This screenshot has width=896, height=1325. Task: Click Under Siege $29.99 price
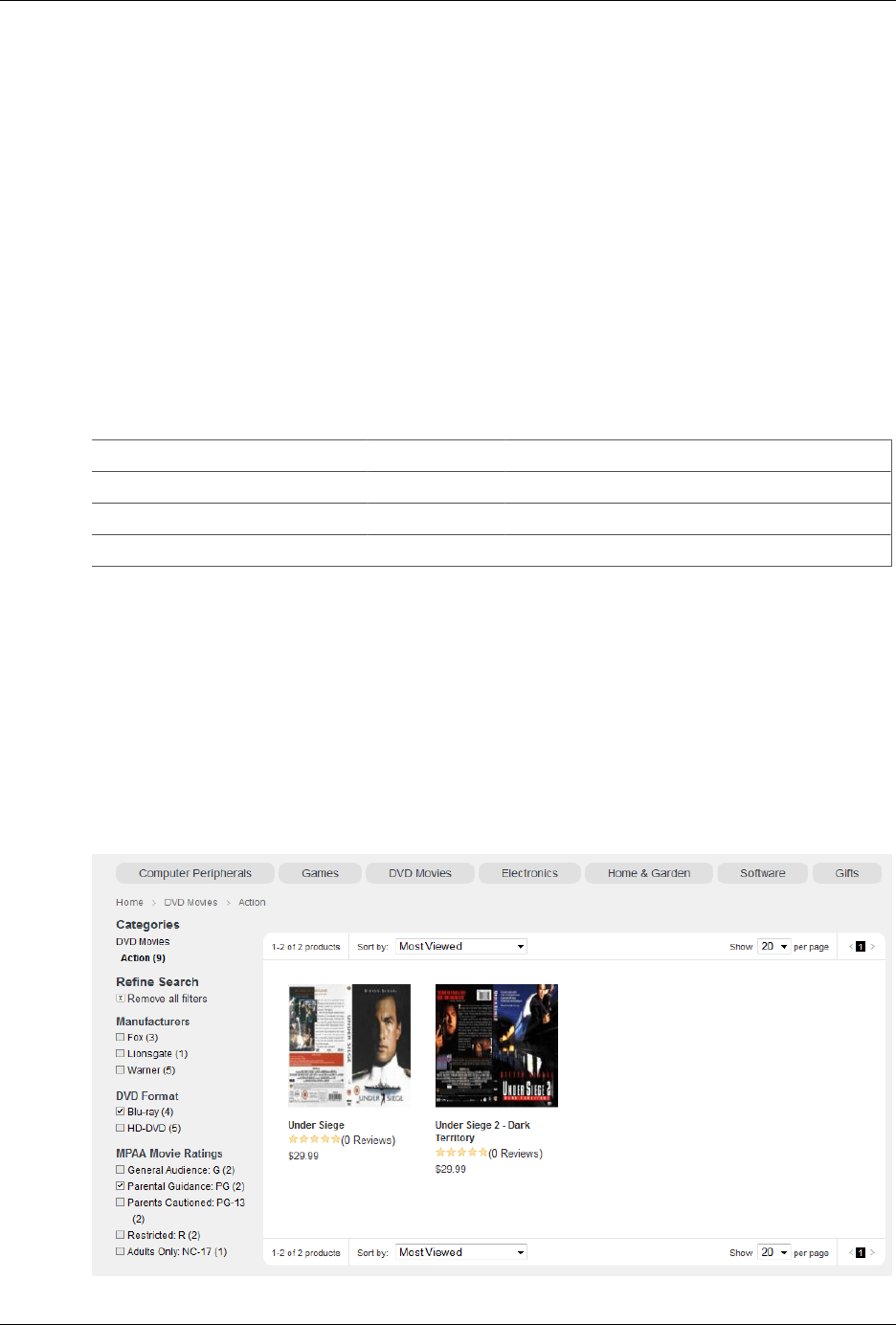pos(303,1157)
